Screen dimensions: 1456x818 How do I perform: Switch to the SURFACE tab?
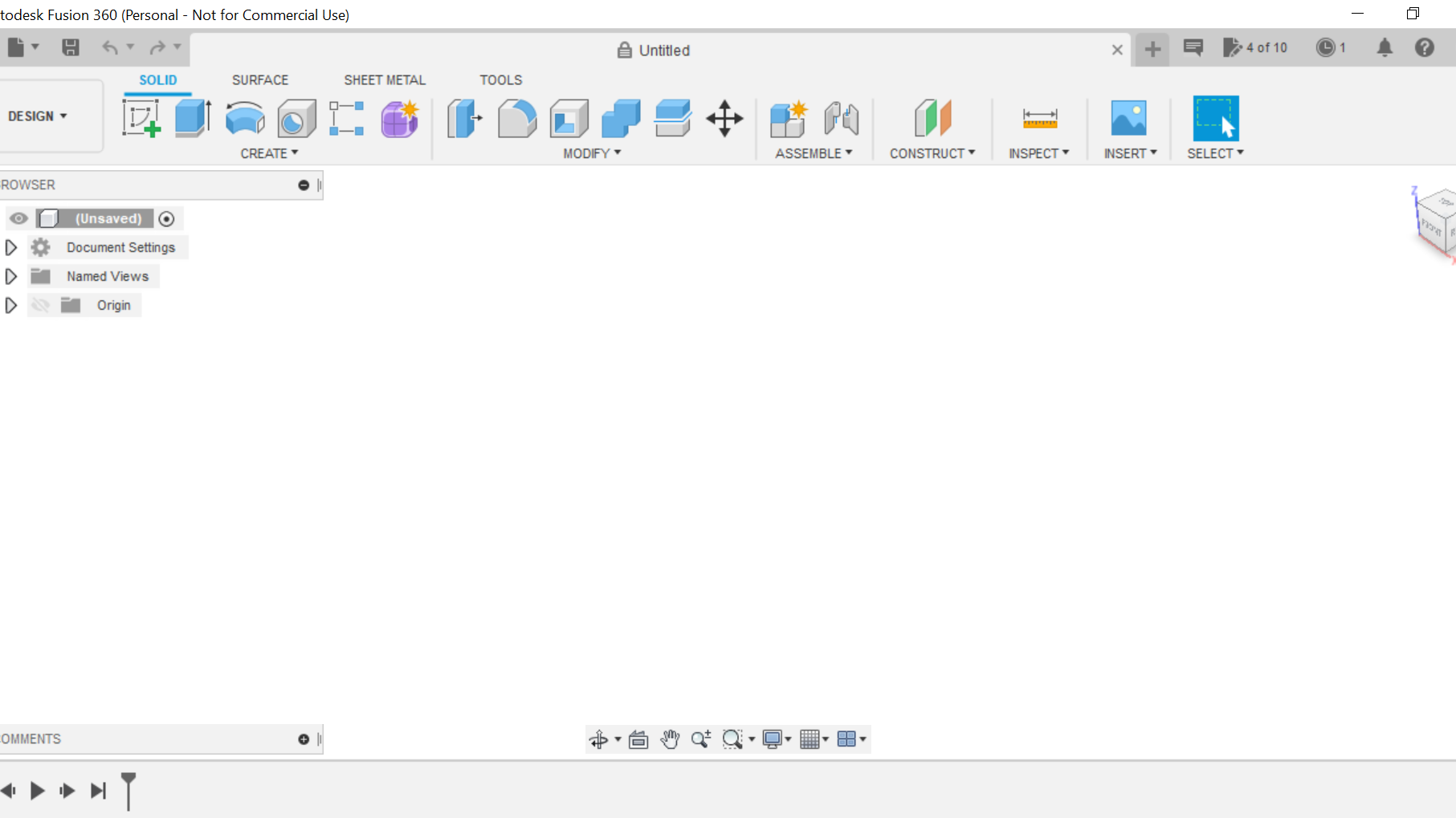point(260,80)
